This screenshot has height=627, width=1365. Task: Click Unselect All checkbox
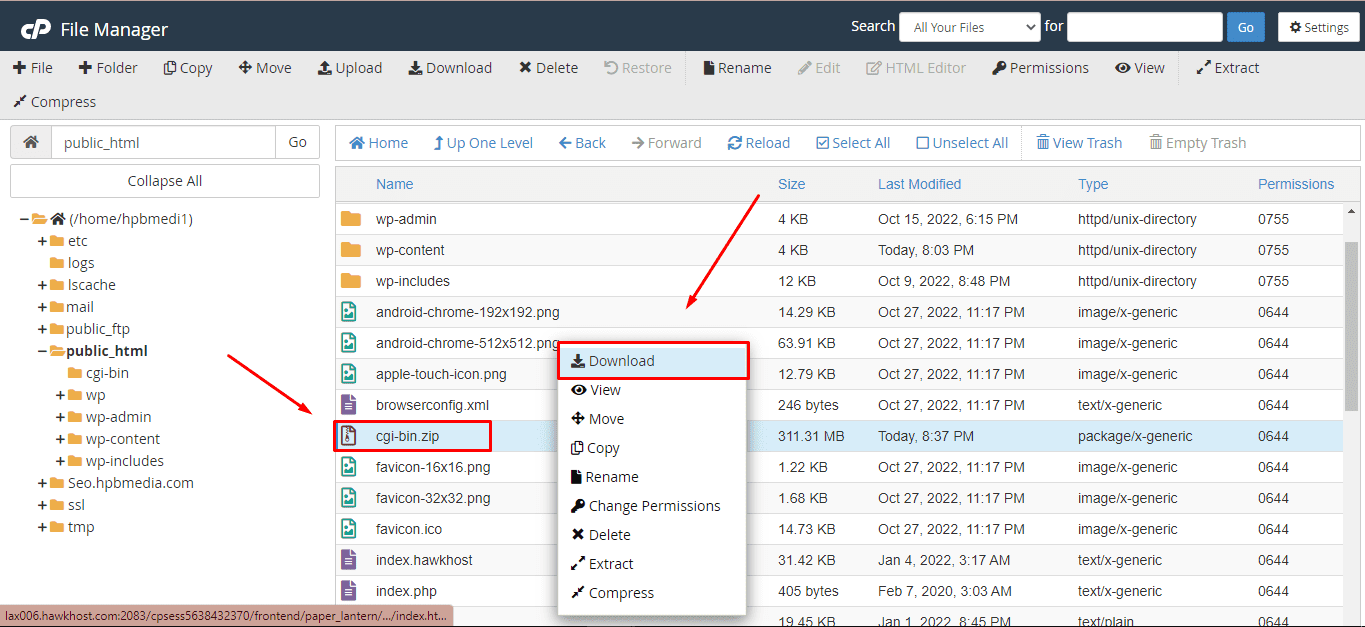[923, 143]
